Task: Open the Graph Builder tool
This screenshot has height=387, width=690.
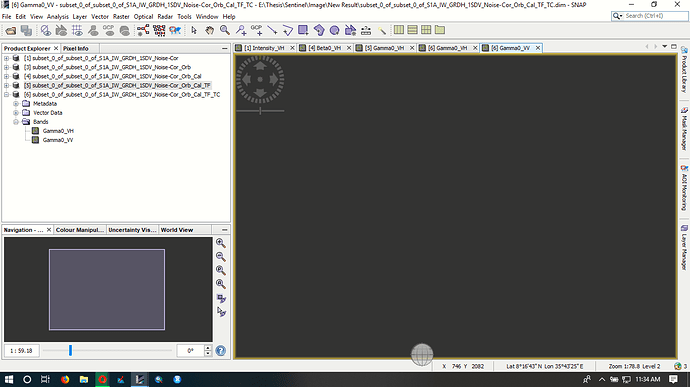Action: [143, 30]
